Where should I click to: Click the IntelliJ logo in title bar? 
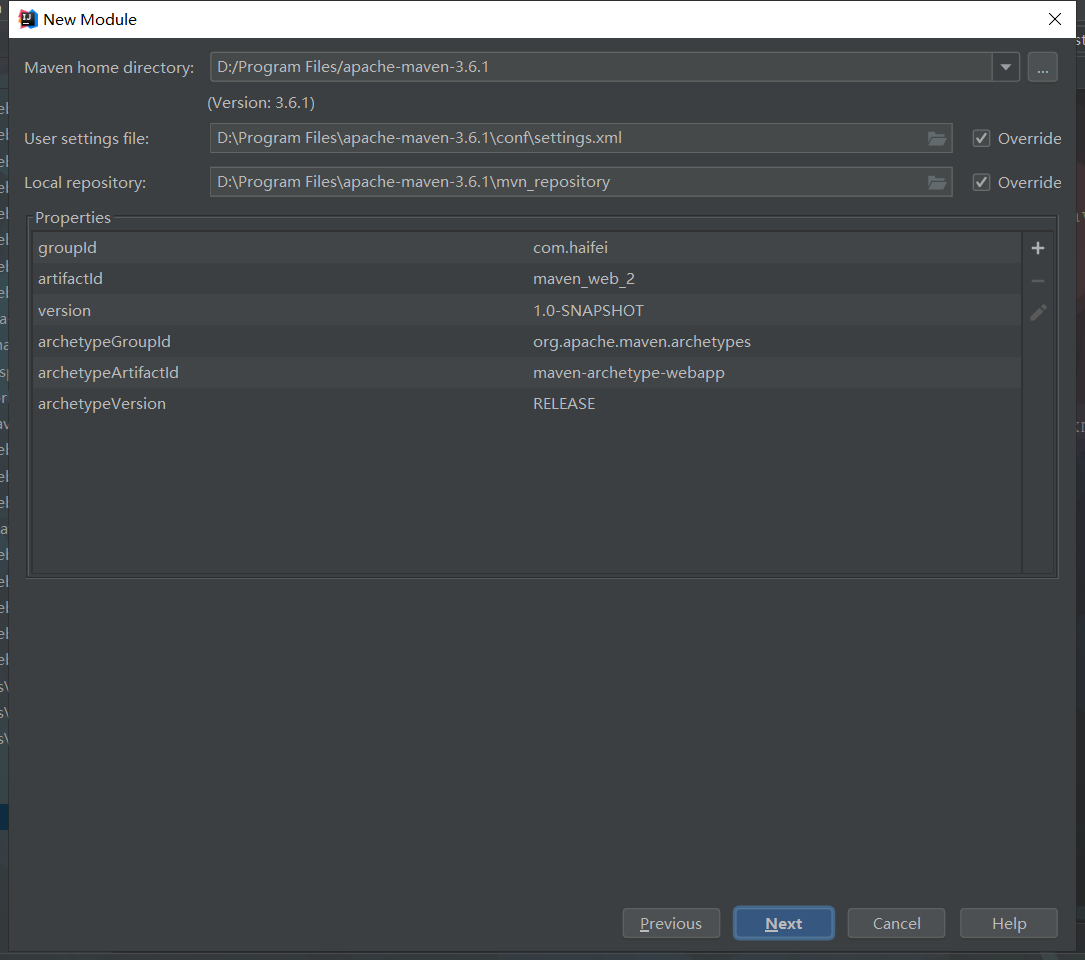coord(28,19)
